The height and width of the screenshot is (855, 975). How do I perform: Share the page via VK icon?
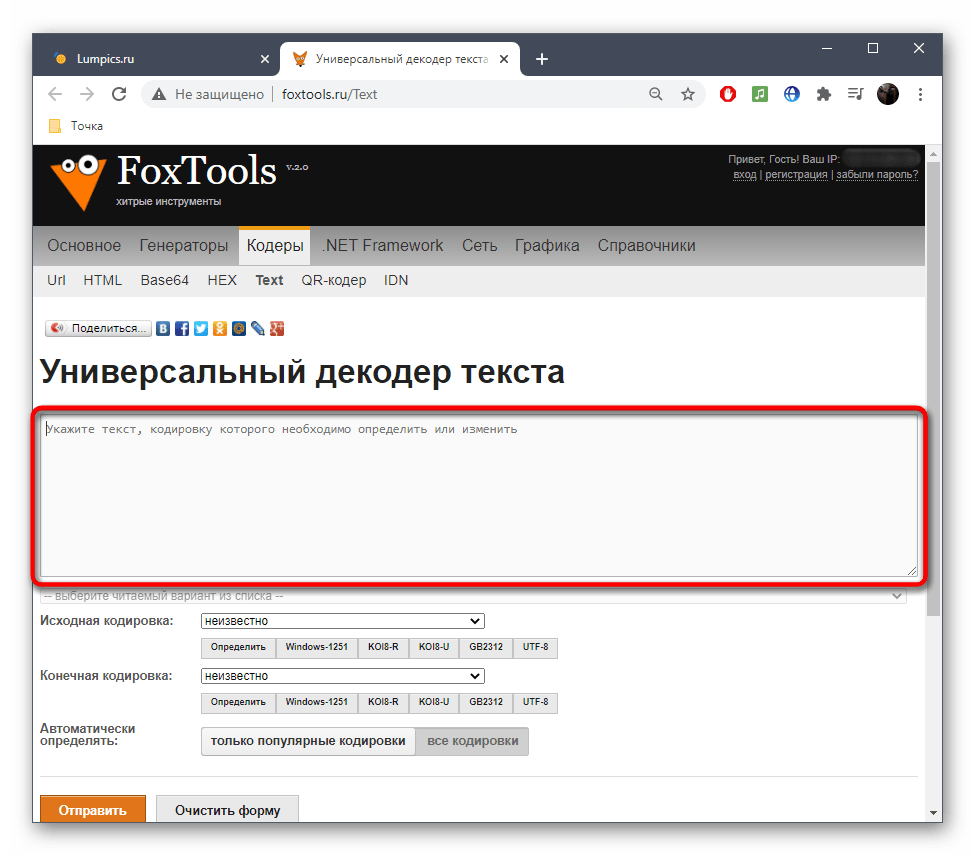coord(163,328)
